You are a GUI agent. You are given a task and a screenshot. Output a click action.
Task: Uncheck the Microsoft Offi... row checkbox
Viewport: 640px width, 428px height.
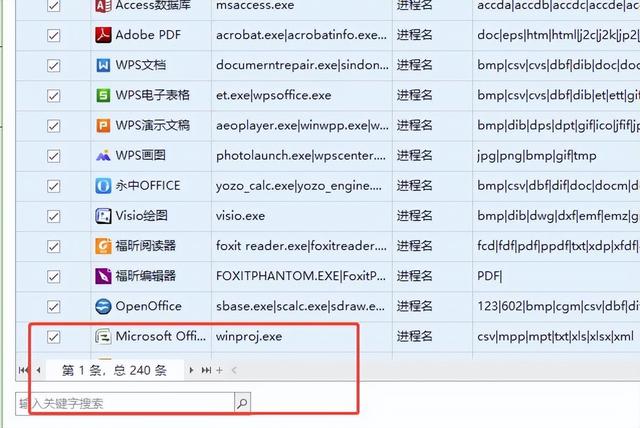point(53,337)
